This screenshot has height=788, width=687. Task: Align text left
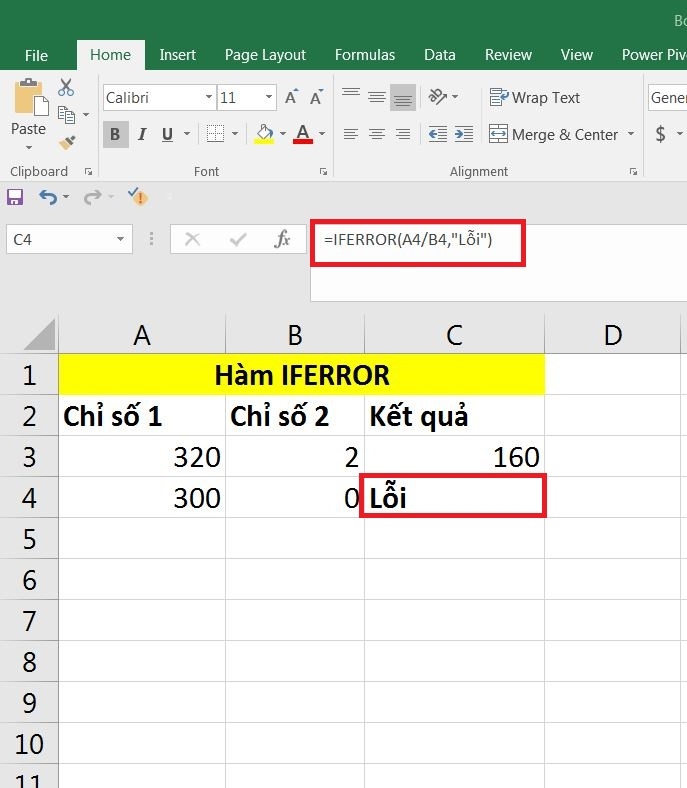coord(351,134)
